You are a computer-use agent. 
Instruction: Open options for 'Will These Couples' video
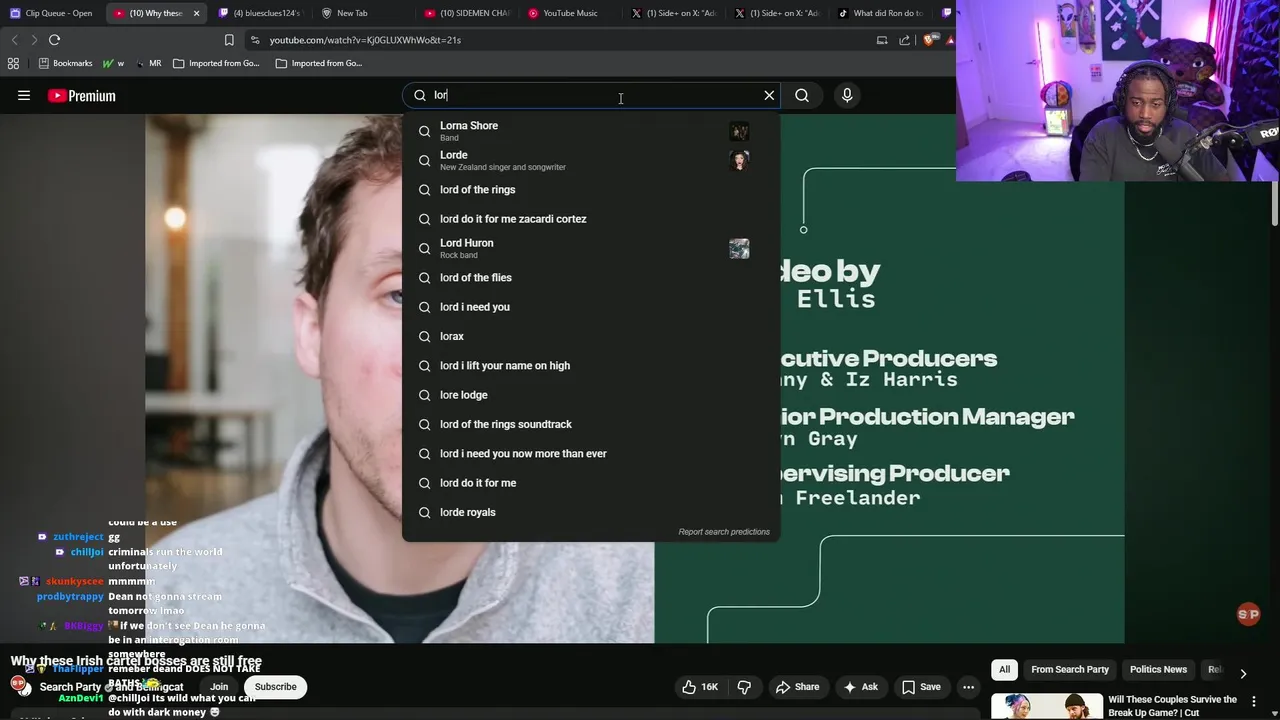click(x=1254, y=702)
